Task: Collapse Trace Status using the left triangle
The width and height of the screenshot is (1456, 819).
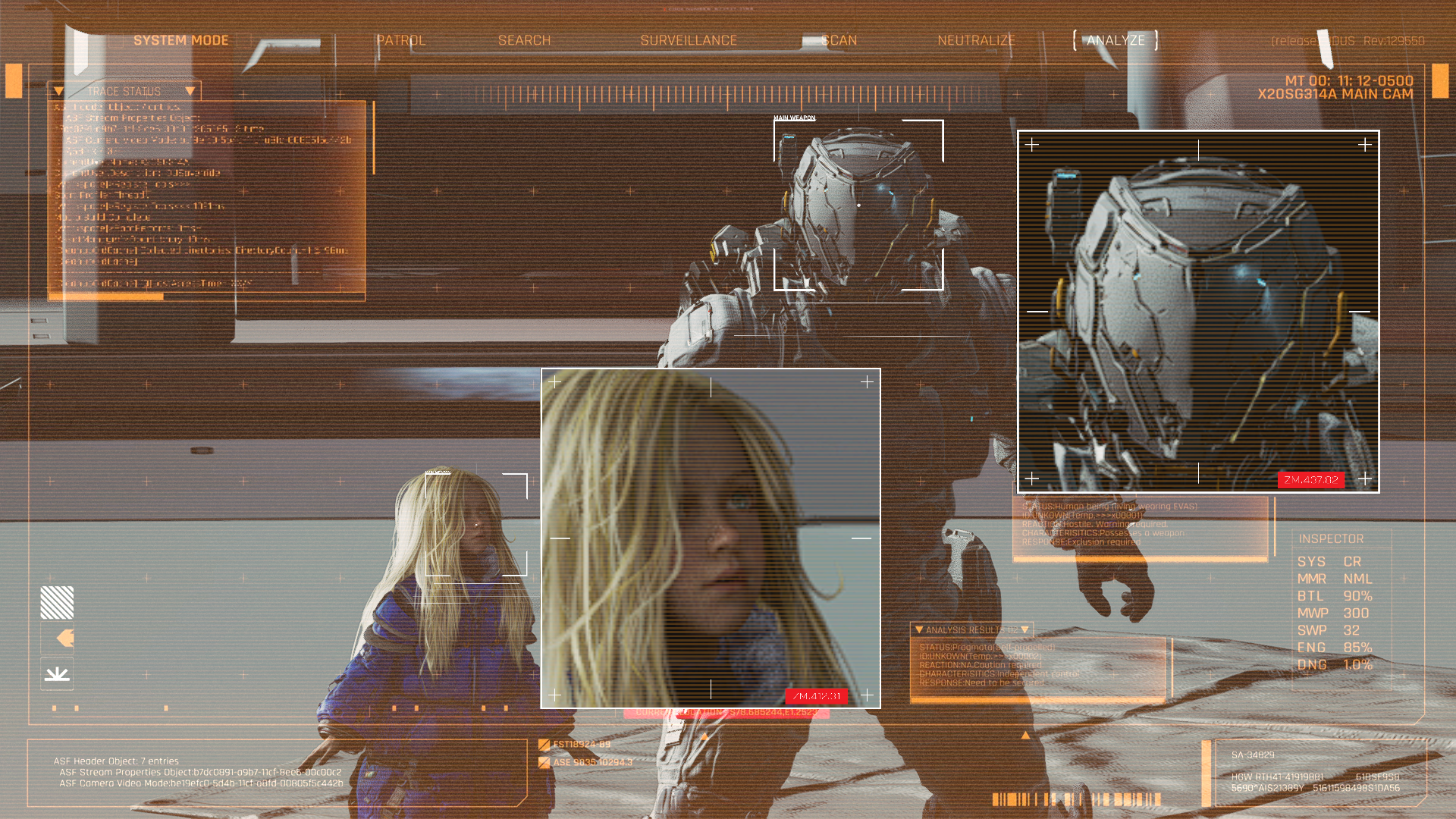Action: pos(58,91)
